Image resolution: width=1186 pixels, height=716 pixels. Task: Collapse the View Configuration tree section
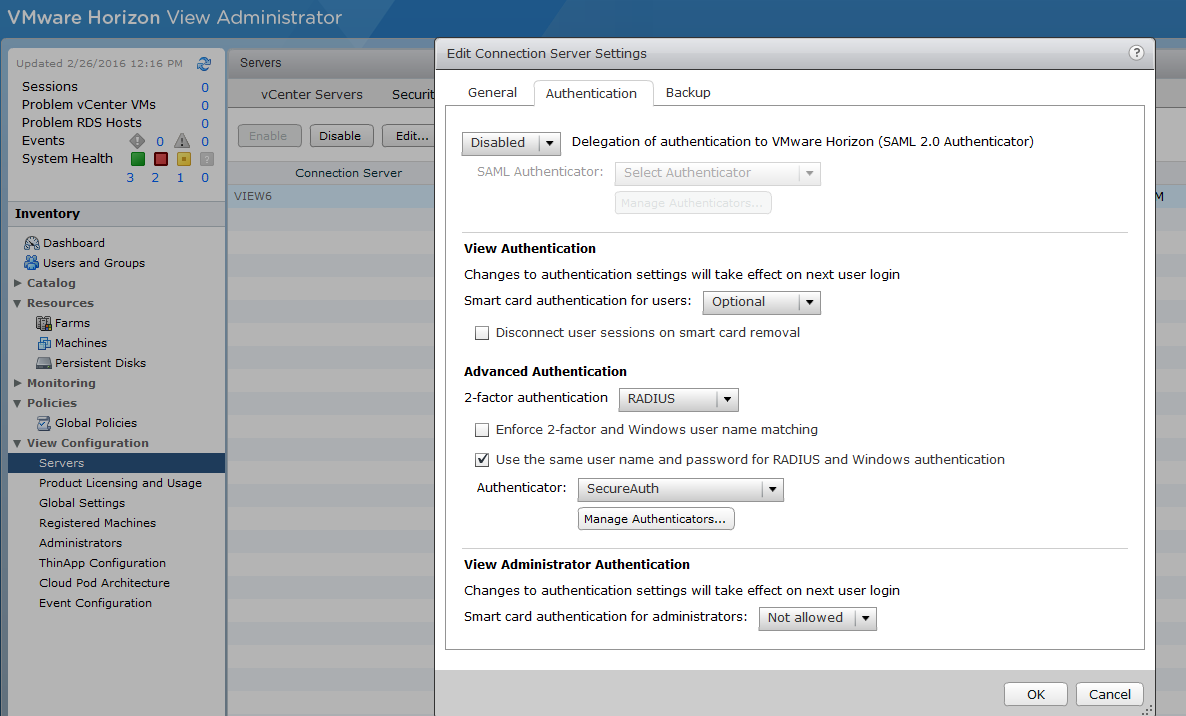18,443
